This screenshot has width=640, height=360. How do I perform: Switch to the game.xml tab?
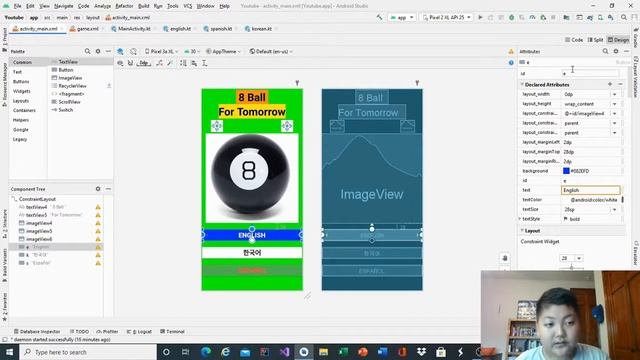84,29
